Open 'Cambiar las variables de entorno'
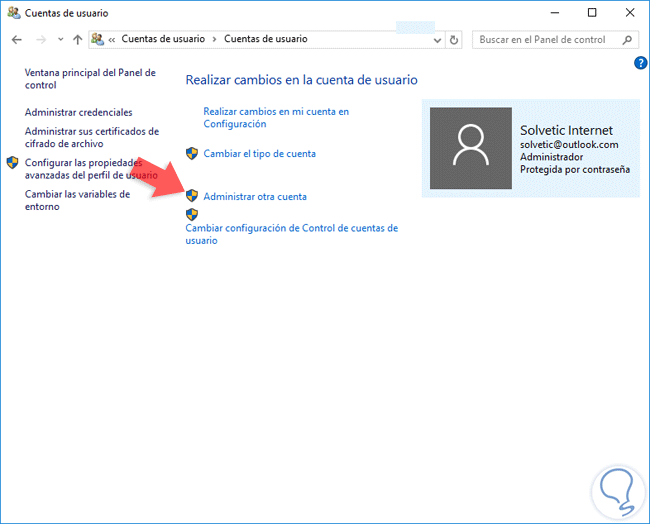 click(x=78, y=200)
